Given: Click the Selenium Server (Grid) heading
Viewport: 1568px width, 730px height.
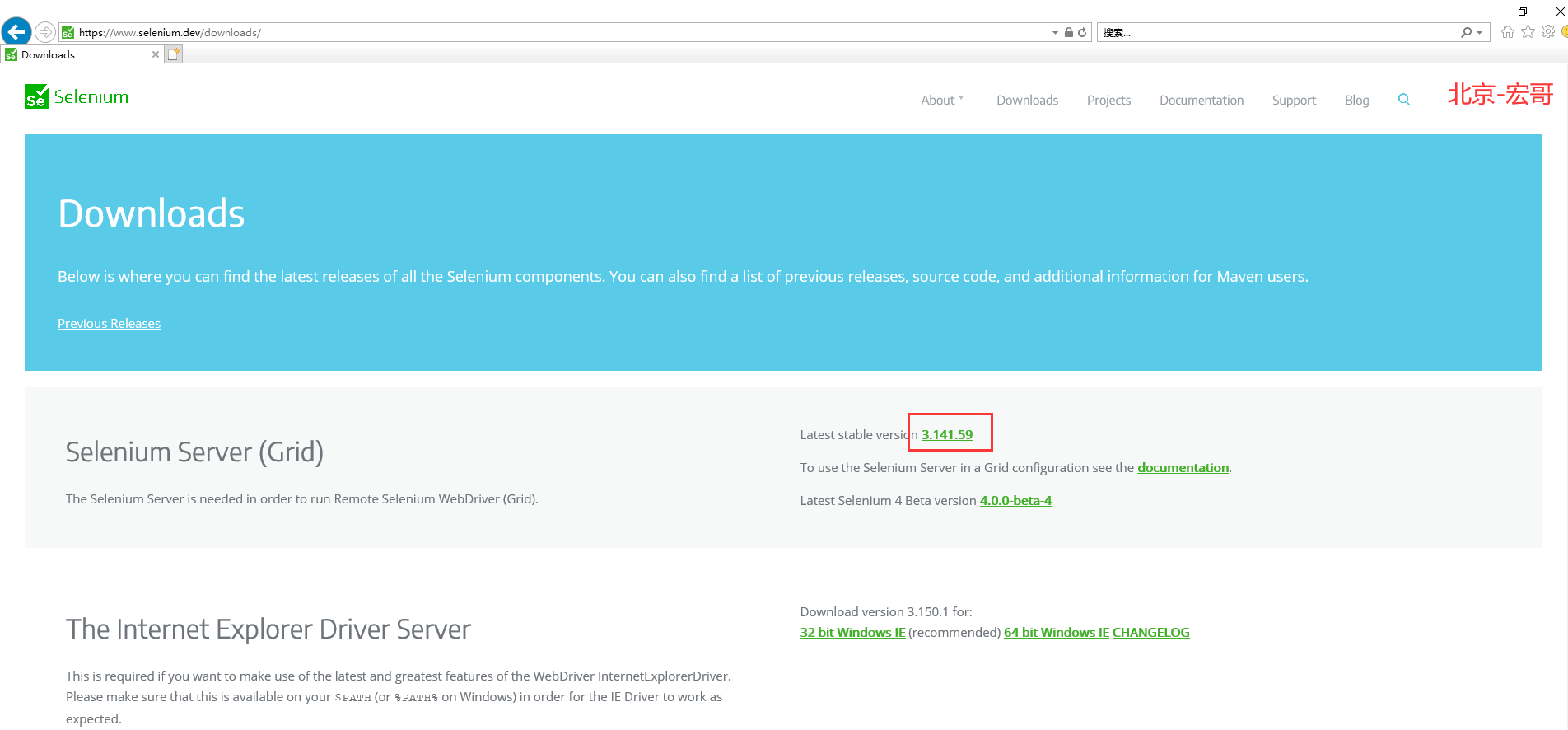Looking at the screenshot, I should (x=194, y=452).
